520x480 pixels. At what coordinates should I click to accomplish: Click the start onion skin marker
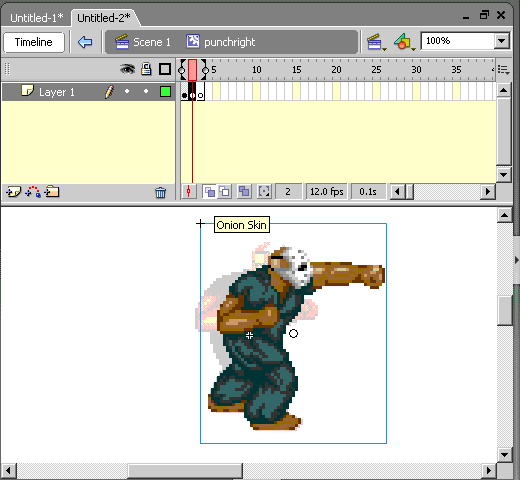(x=182, y=70)
